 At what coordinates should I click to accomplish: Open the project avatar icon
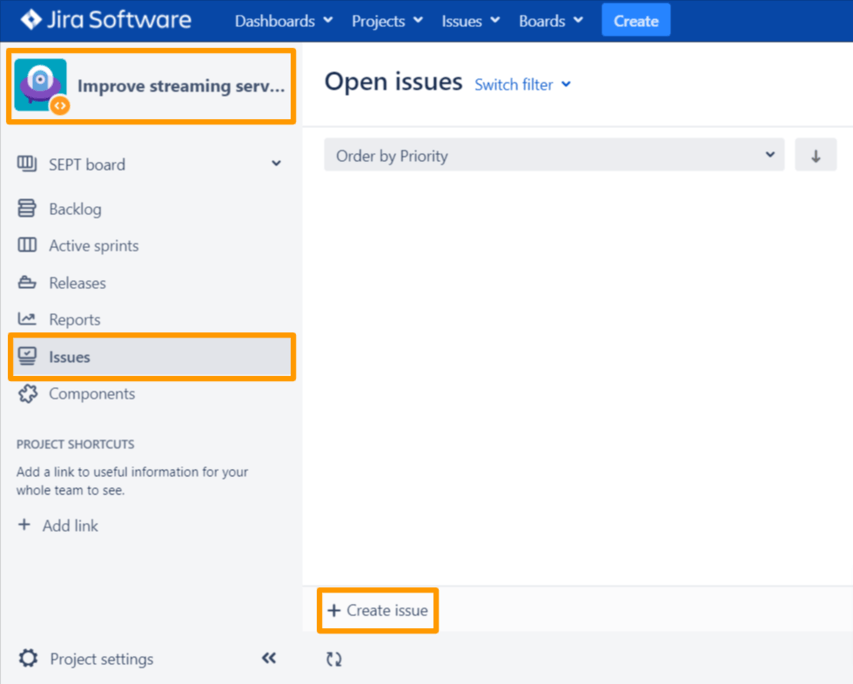point(41,85)
